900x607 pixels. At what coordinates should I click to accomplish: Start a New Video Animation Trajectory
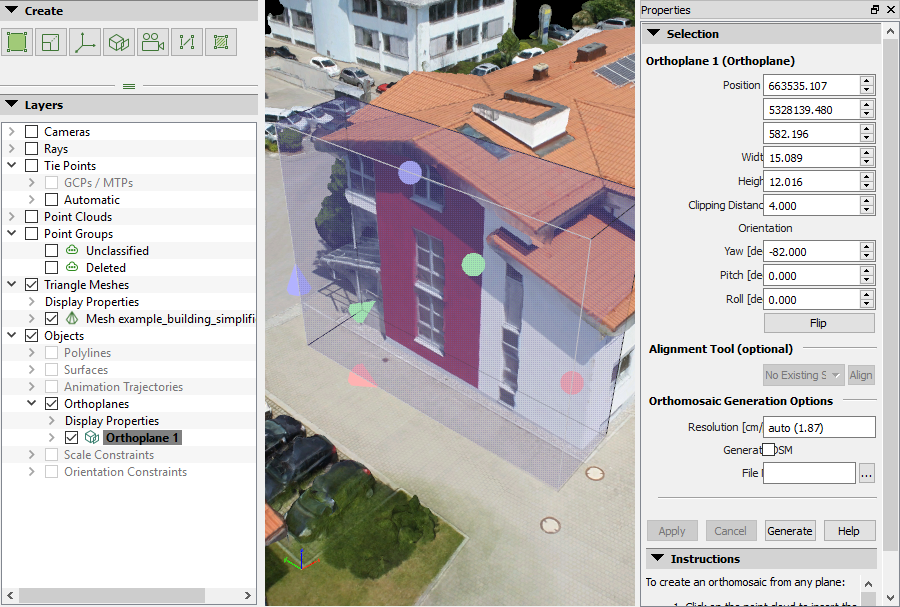click(153, 42)
